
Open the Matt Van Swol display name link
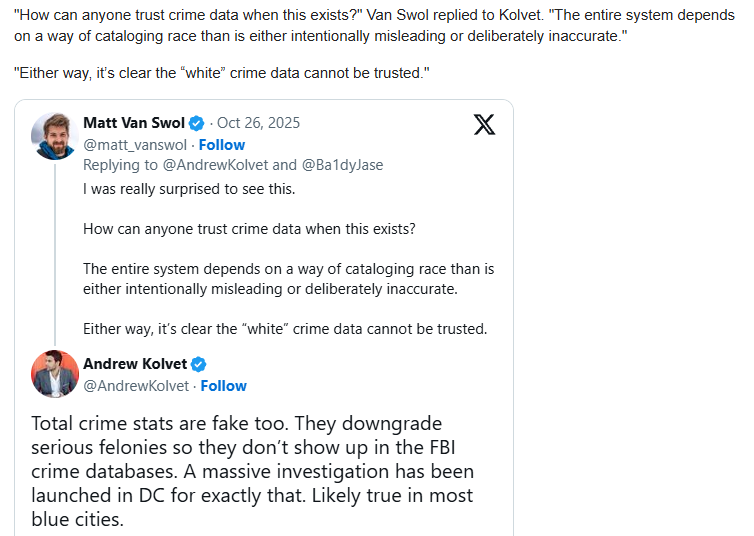[x=135, y=123]
